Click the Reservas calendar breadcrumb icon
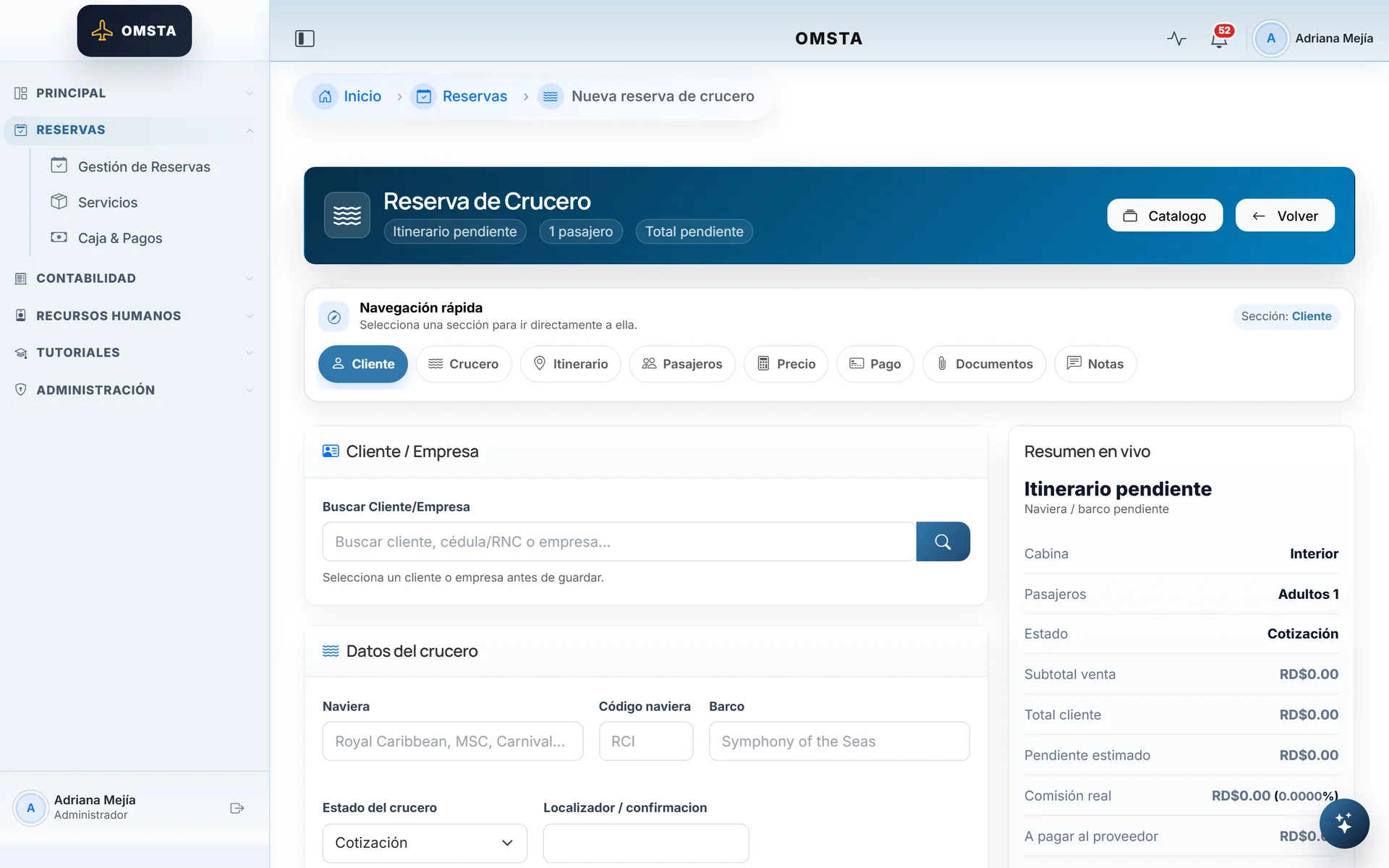Screen dimensions: 1389x868 (x=424, y=96)
